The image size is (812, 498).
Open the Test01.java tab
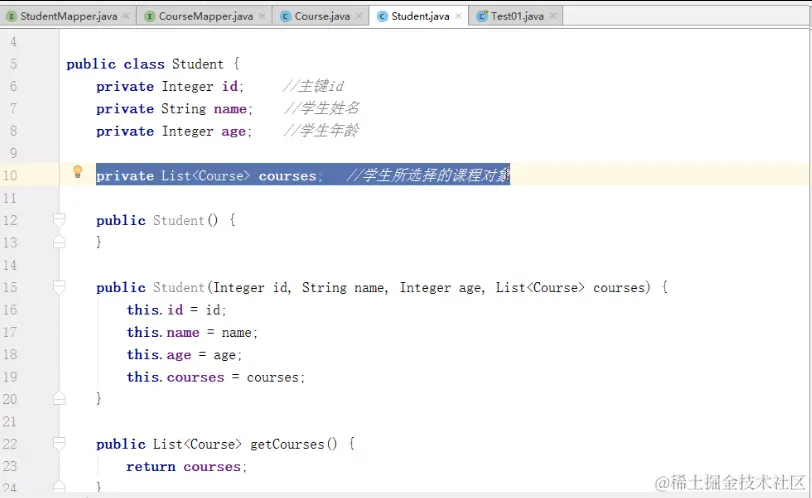click(x=517, y=16)
